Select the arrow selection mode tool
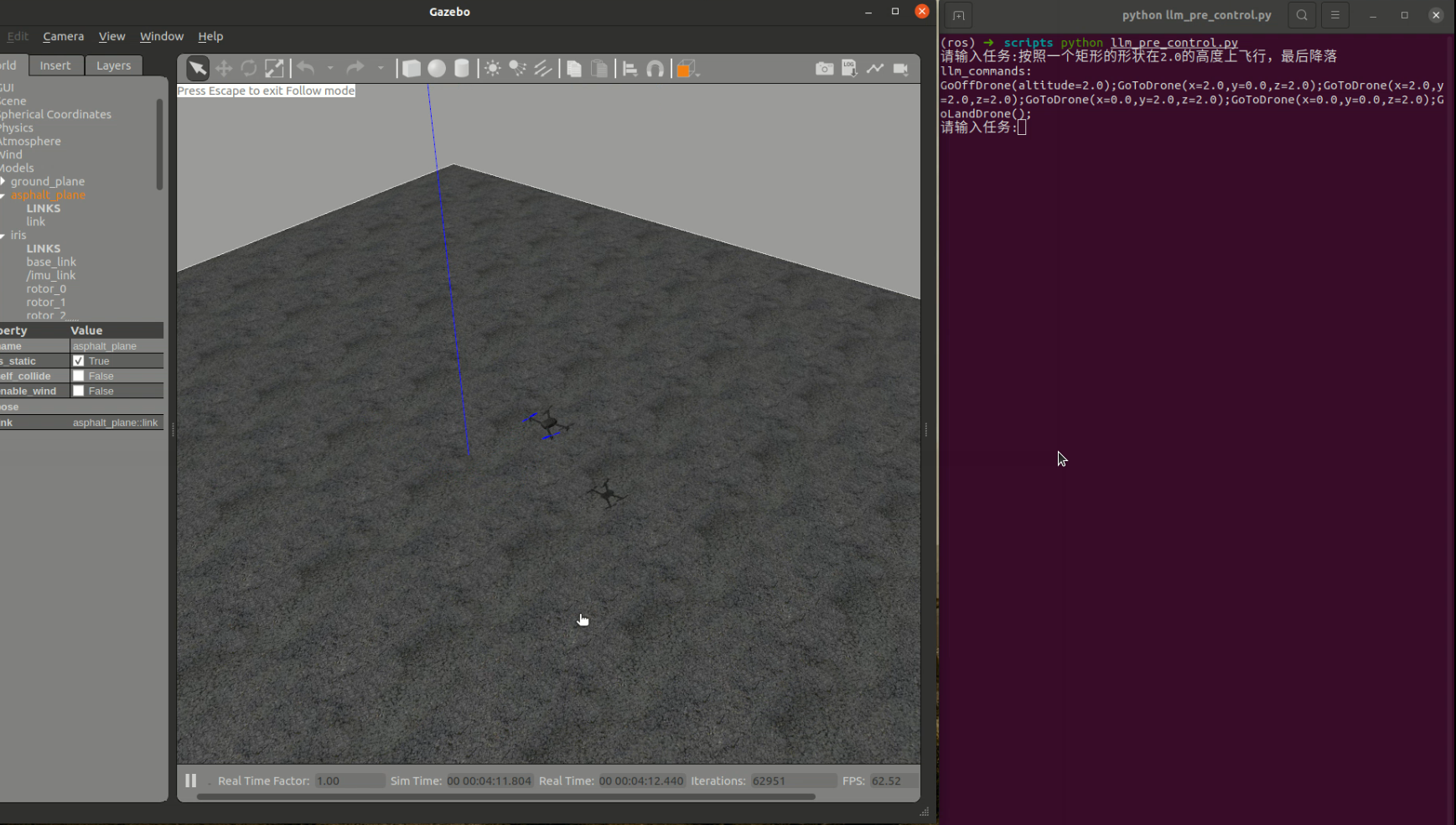 tap(197, 69)
